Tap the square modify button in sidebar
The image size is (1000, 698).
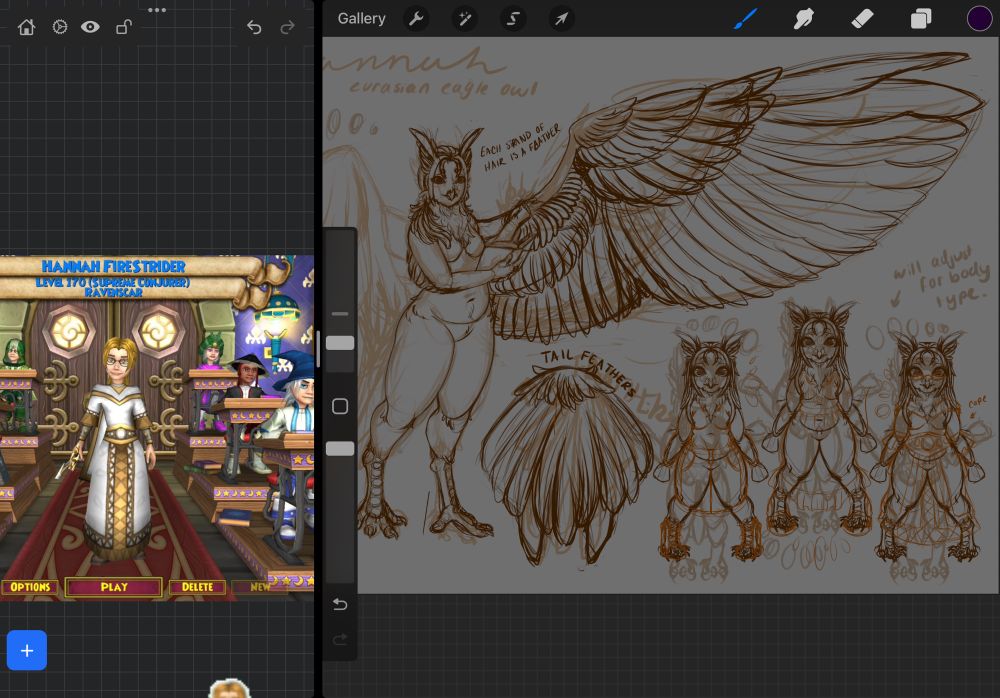[x=340, y=406]
